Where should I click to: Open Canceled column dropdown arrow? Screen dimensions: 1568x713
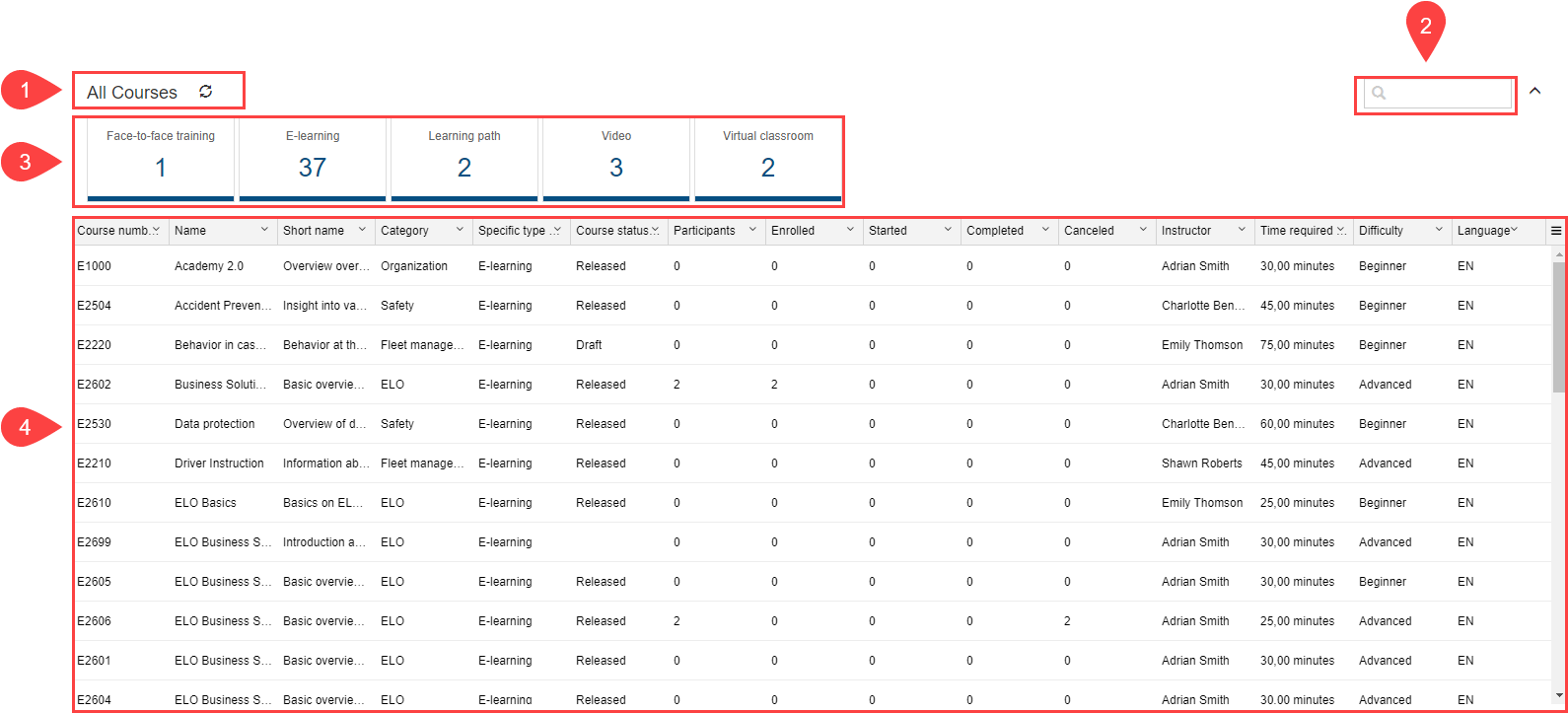point(1143,230)
